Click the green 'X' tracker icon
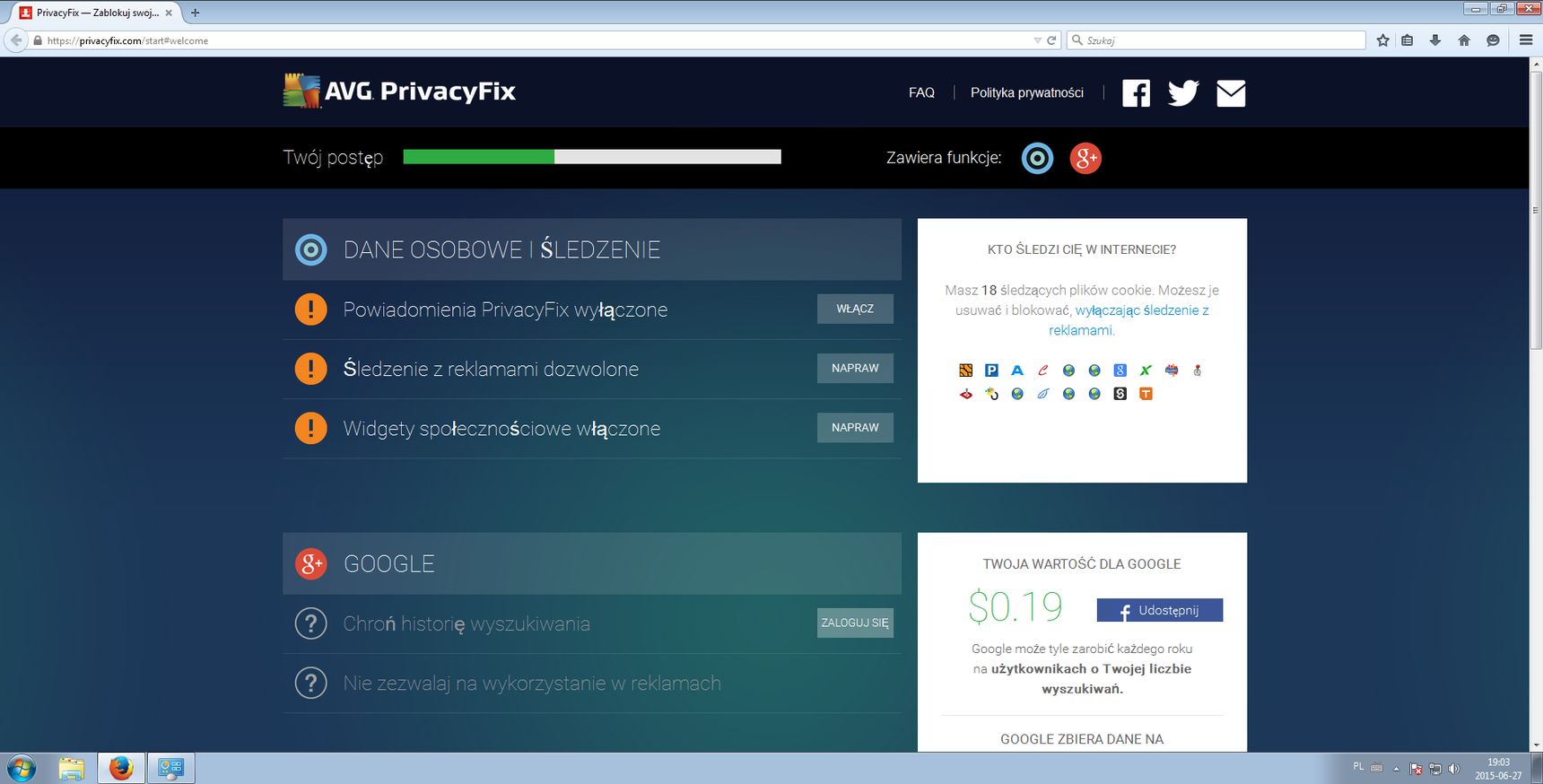Viewport: 1543px width, 784px height. [1146, 370]
